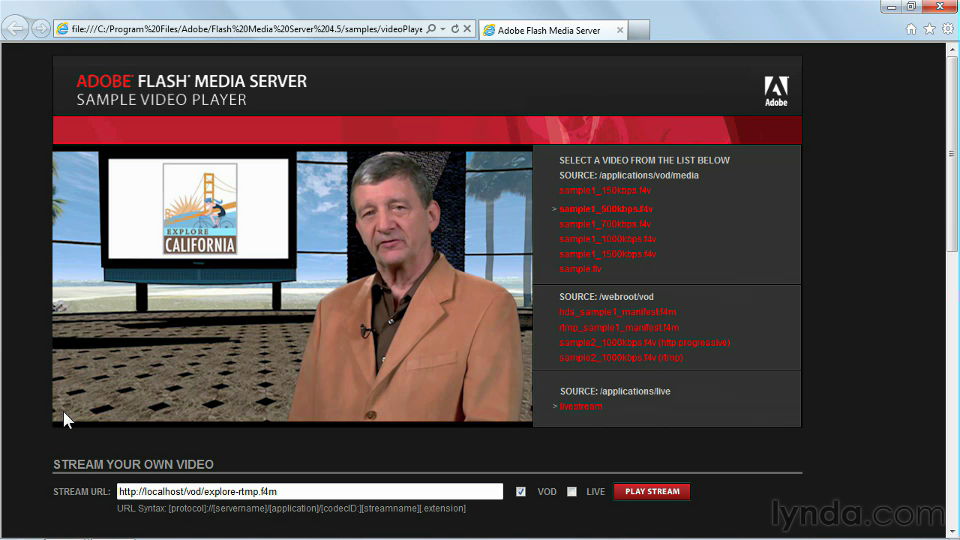Click the search magnifier in address bar
The image size is (960, 540).
click(x=431, y=29)
